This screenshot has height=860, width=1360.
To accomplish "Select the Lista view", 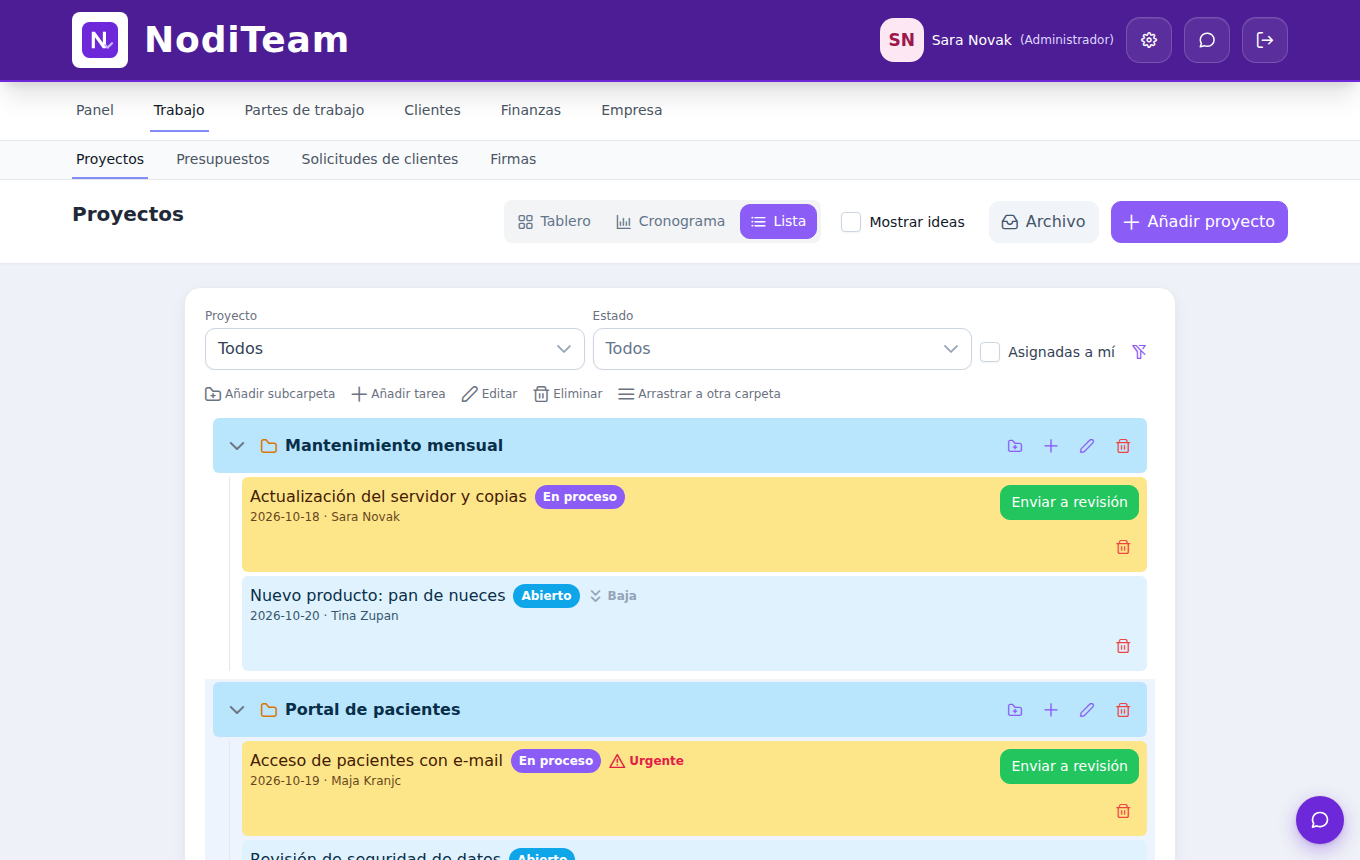I will (x=778, y=222).
